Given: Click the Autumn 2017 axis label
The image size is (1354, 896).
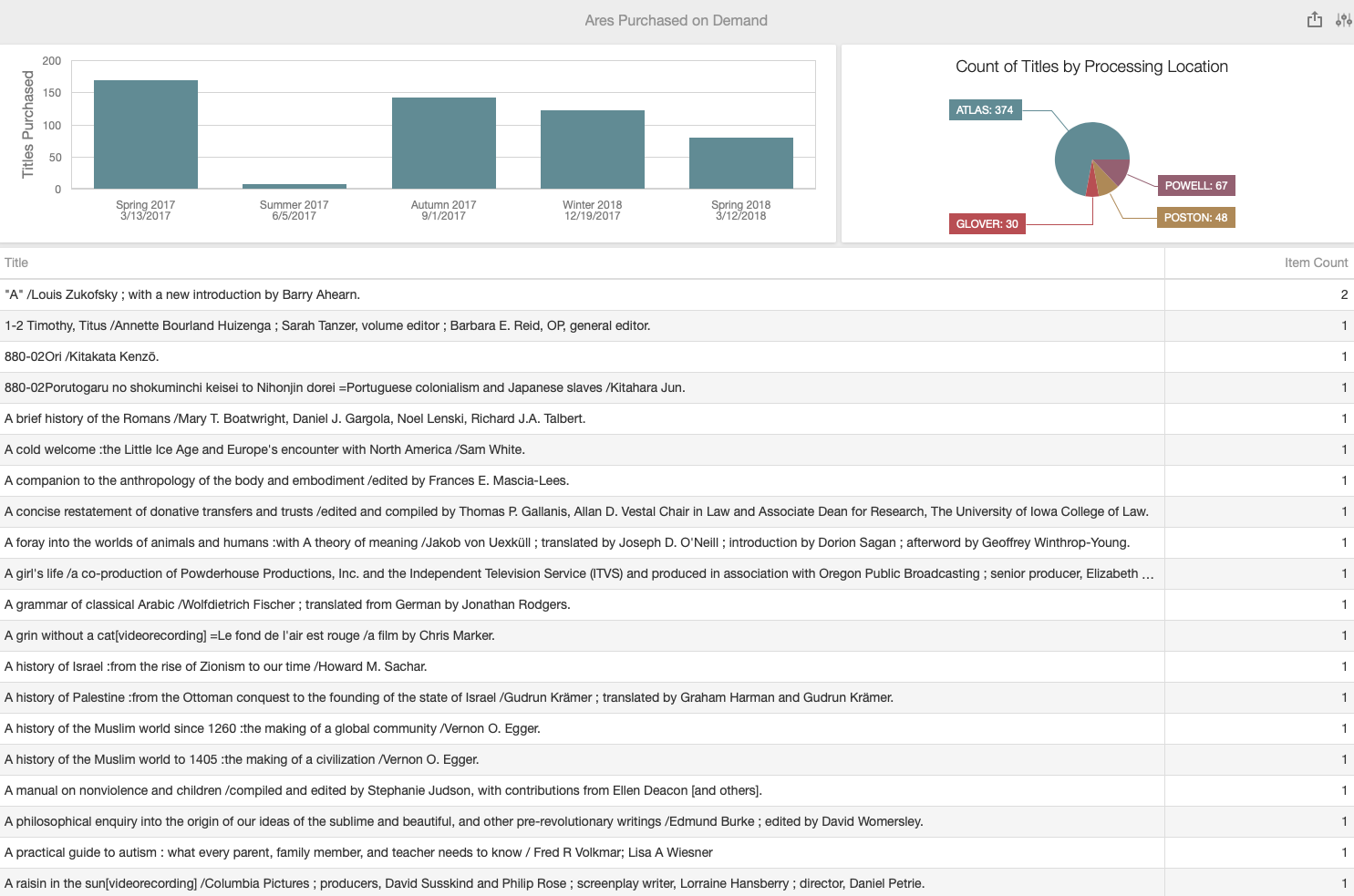Looking at the screenshot, I should click(x=443, y=210).
